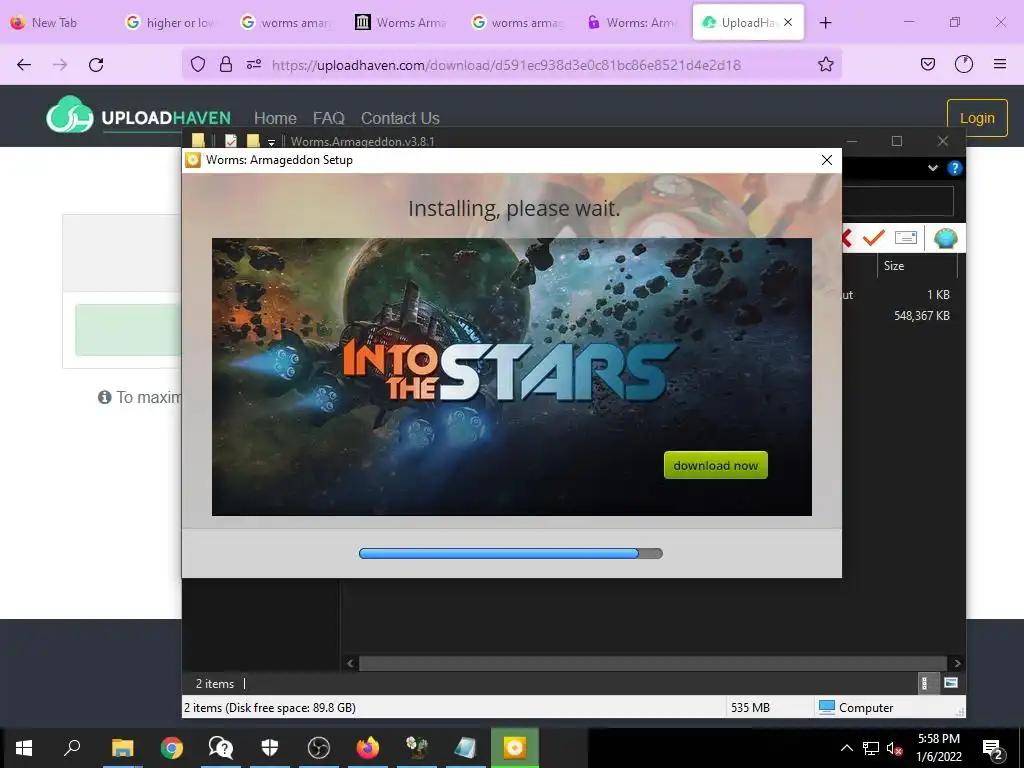
Task: Click the installer taskbar icon
Action: [515, 748]
